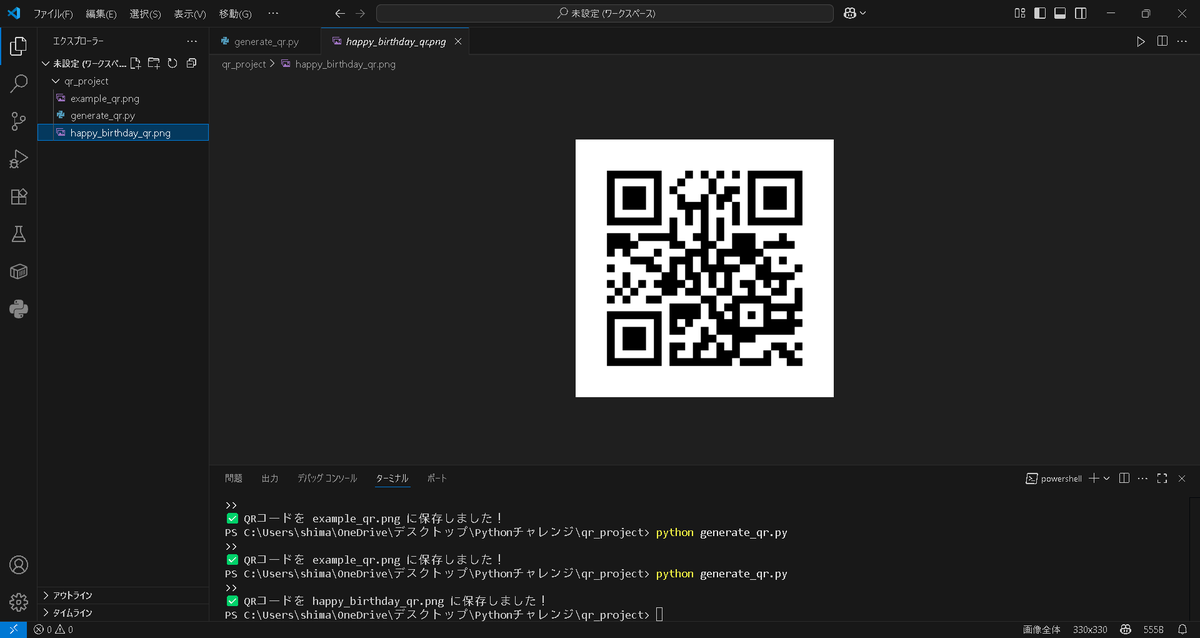Go back with the left arrow

coord(340,14)
